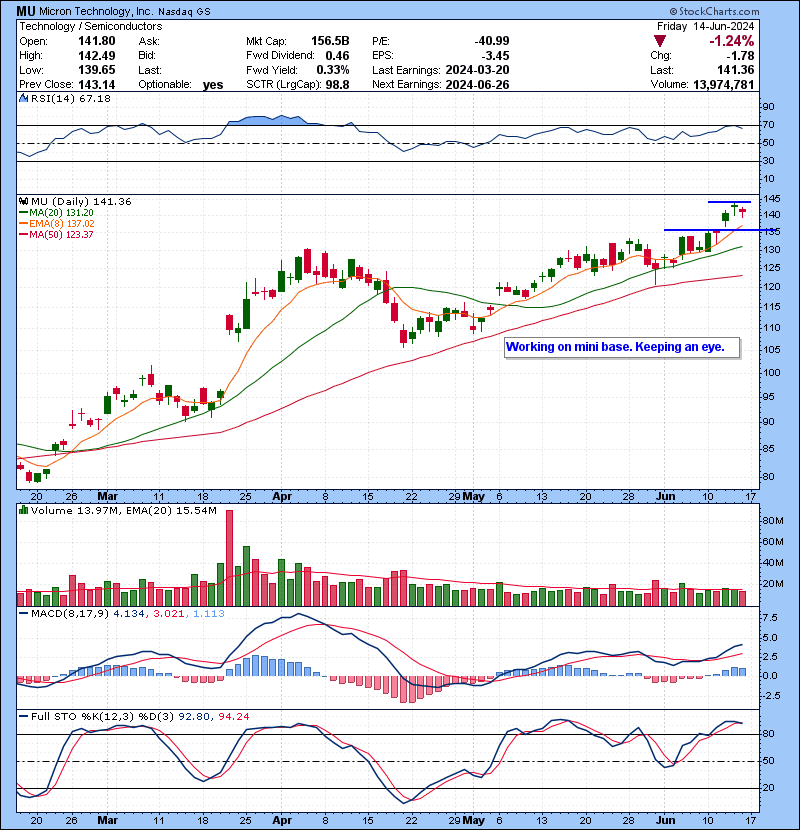Click the Open value 141.80
Image resolution: width=800 pixels, height=830 pixels.
pos(96,41)
